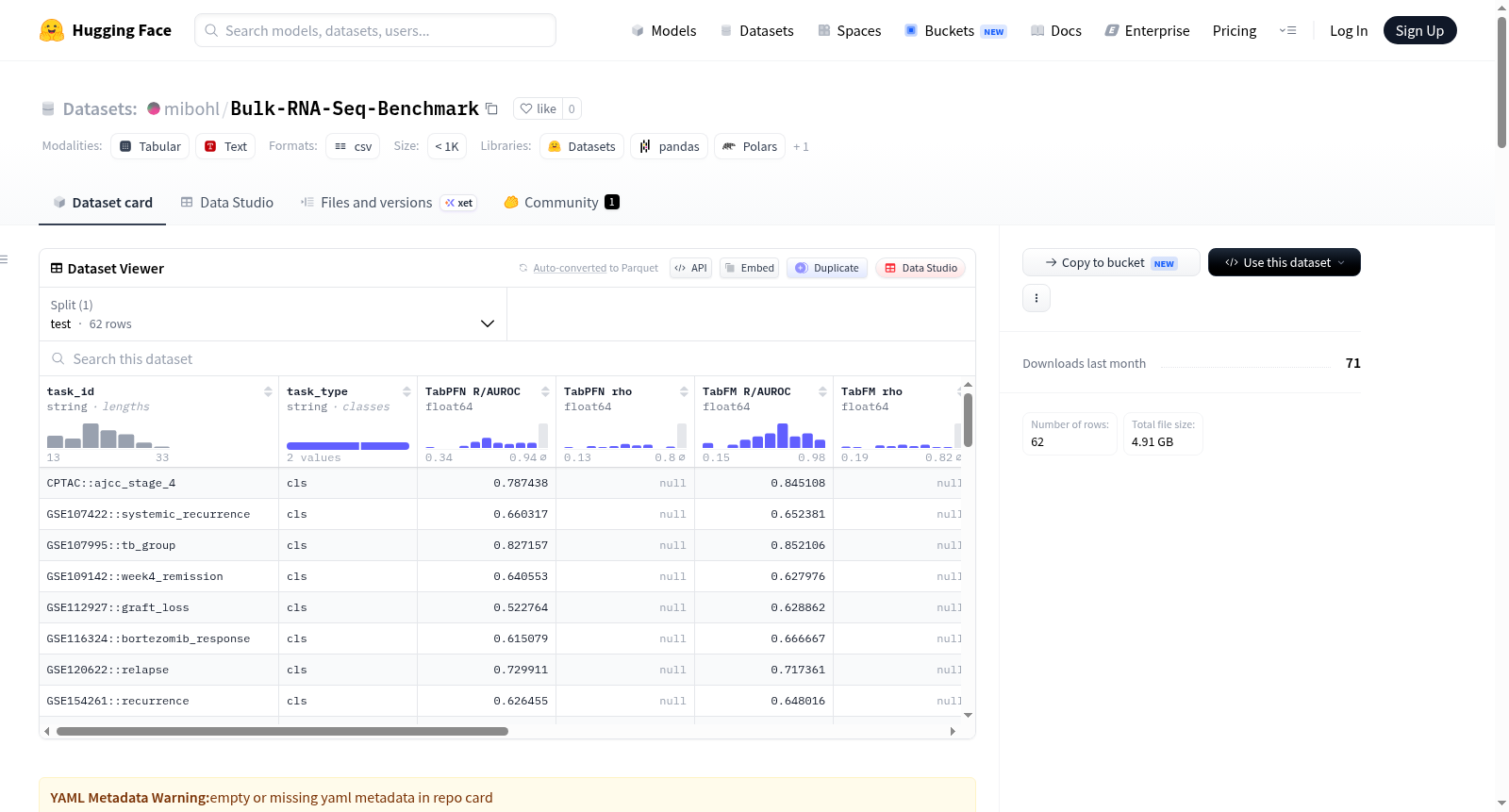The image size is (1509, 812).
Task: Select the pandas library tag
Action: click(x=670, y=146)
